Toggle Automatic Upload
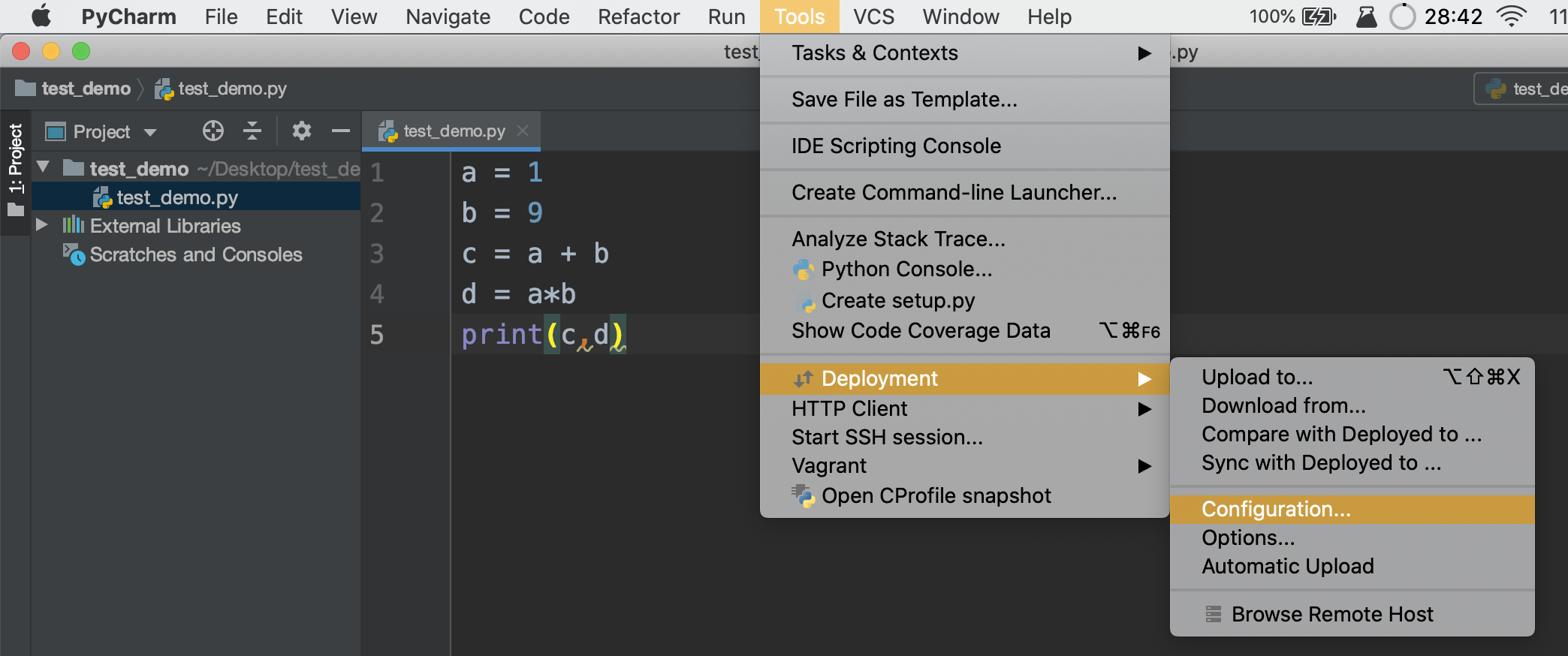The height and width of the screenshot is (656, 1568). tap(1352, 567)
